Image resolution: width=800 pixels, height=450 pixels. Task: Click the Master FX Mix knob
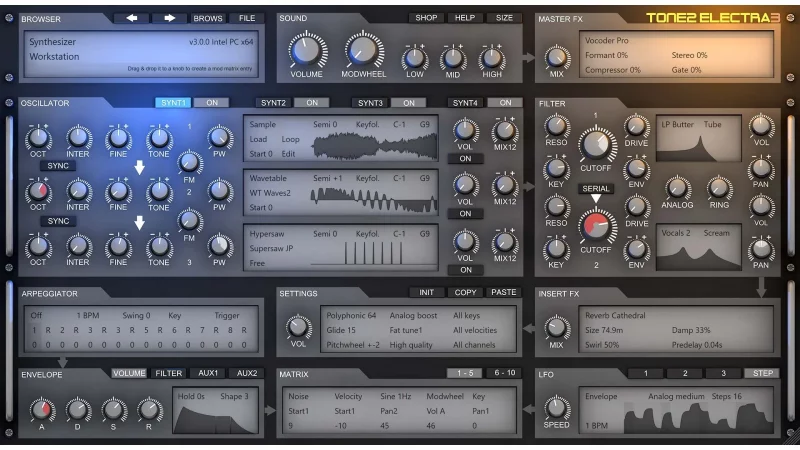[x=558, y=58]
